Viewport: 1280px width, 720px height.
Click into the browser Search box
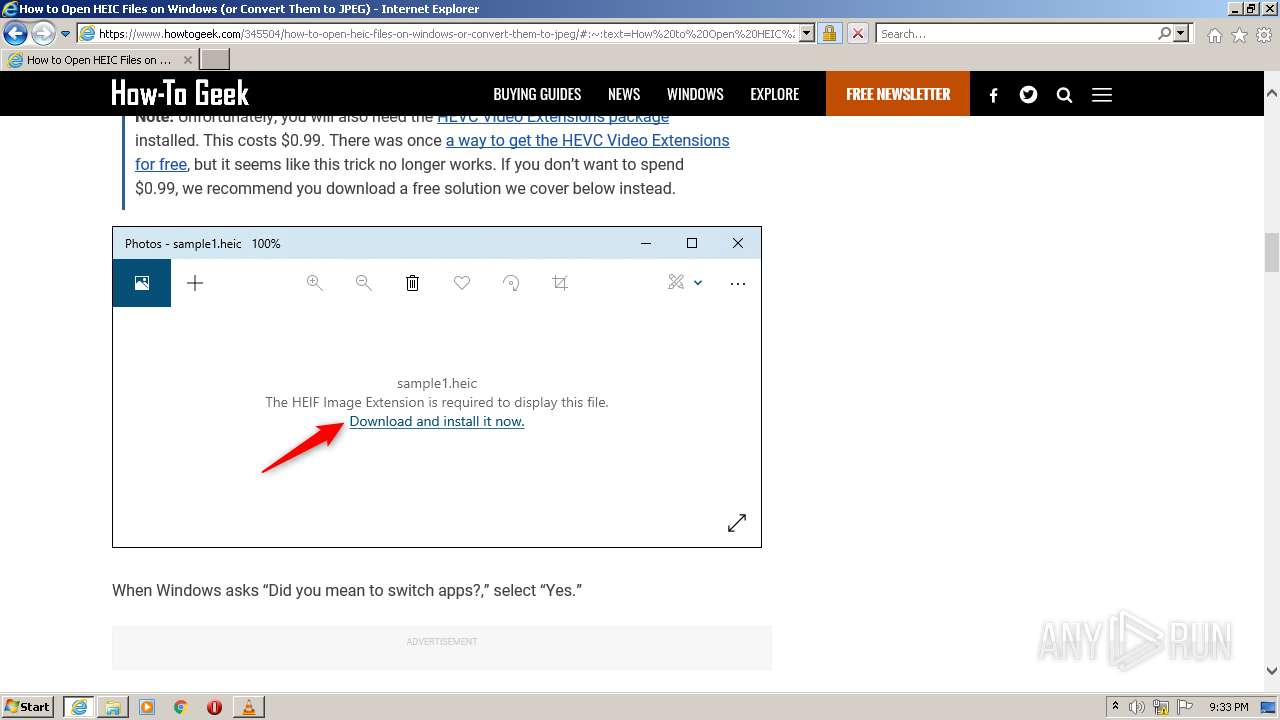coord(1016,33)
